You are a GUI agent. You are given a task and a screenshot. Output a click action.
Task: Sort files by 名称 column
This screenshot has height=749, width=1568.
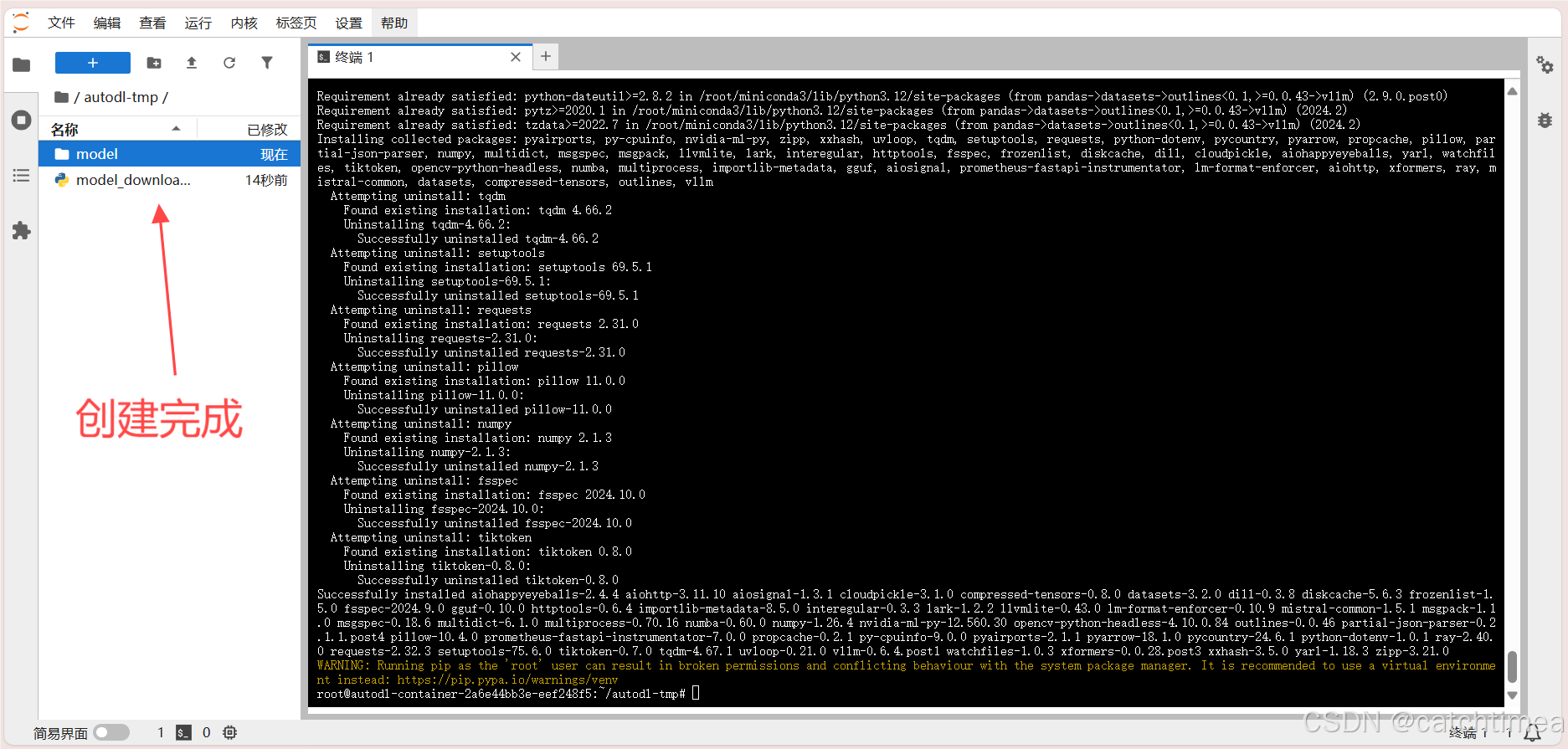(117, 129)
